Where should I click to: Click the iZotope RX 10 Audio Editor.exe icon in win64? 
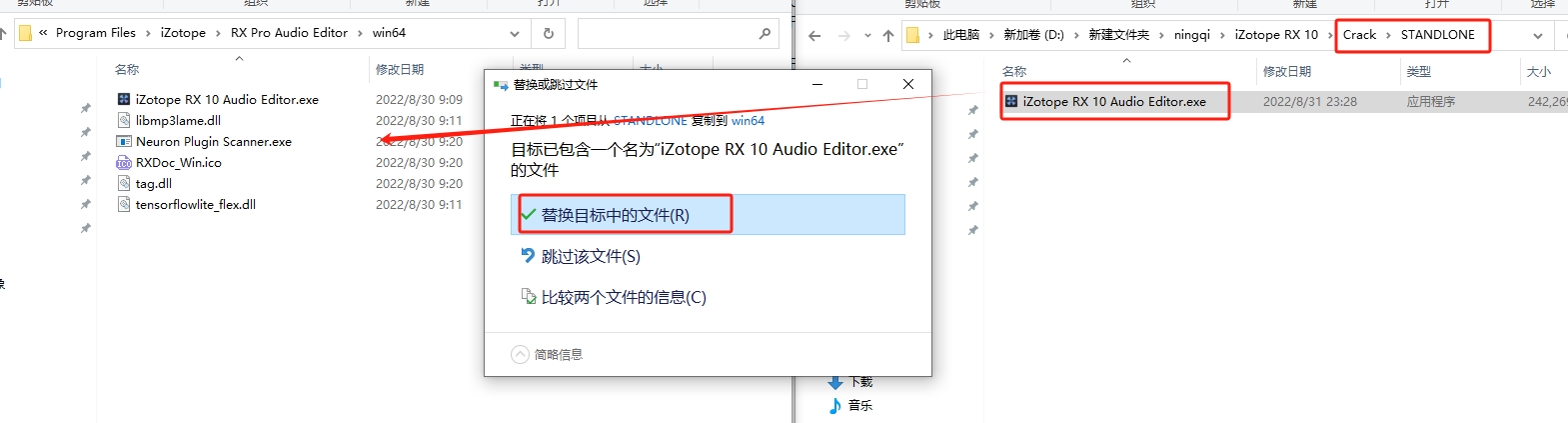[124, 100]
